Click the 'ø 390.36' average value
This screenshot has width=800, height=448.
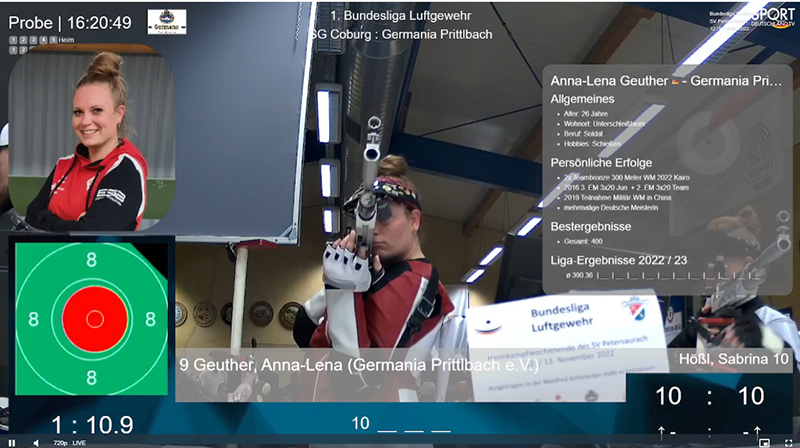pyautogui.click(x=580, y=276)
